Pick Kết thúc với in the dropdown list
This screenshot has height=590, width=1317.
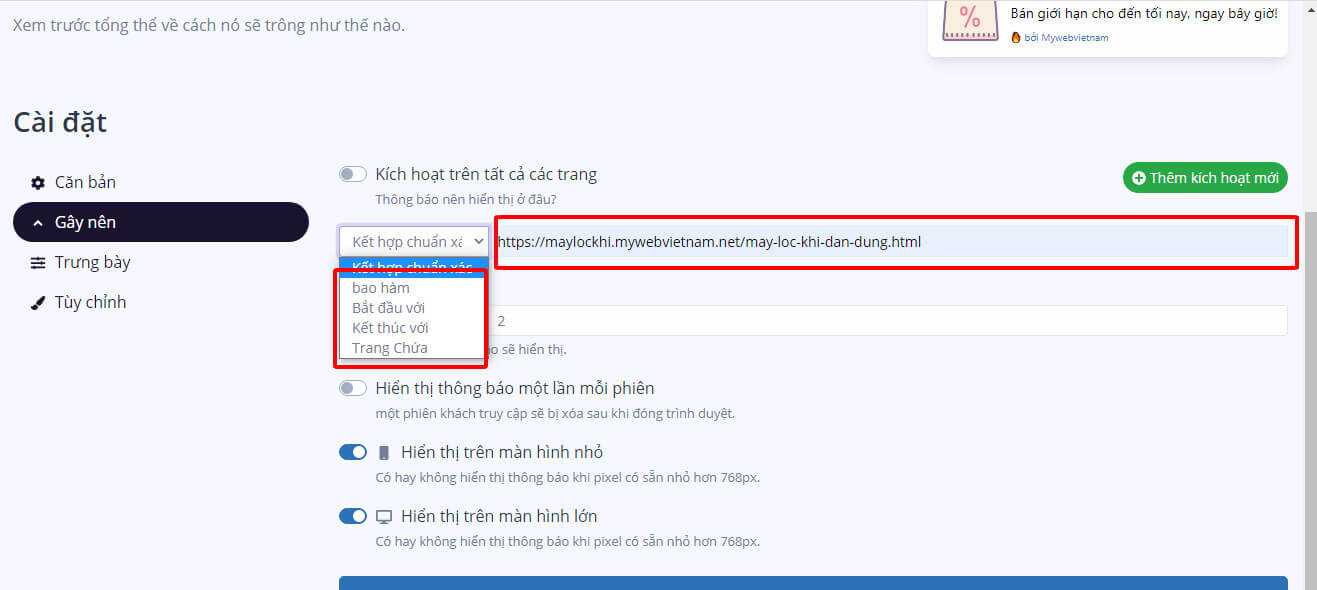(x=390, y=328)
